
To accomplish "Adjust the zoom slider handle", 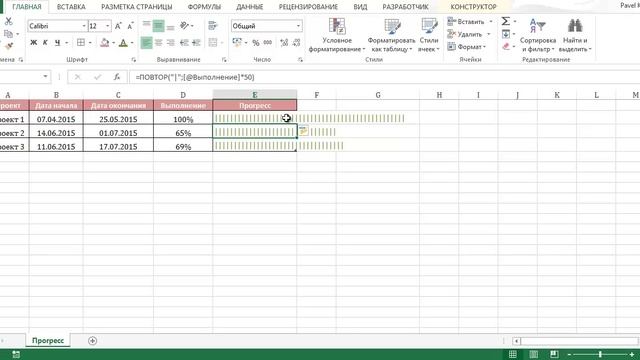I will [600, 354].
